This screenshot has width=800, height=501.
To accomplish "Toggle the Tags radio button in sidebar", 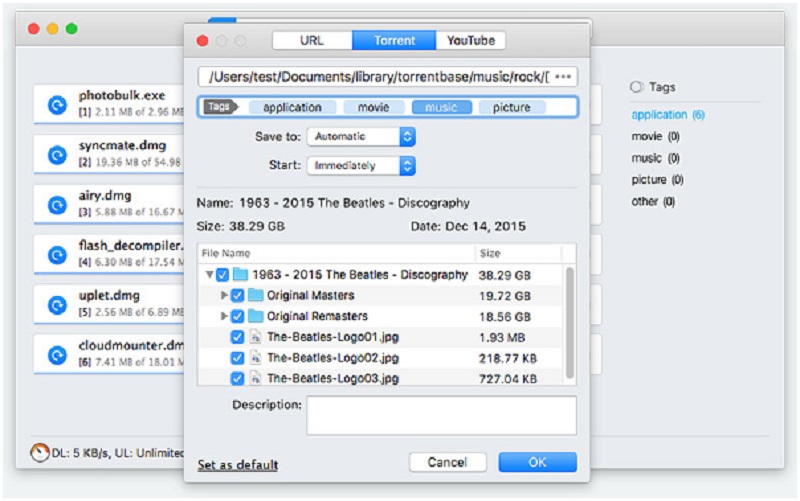I will [637, 88].
